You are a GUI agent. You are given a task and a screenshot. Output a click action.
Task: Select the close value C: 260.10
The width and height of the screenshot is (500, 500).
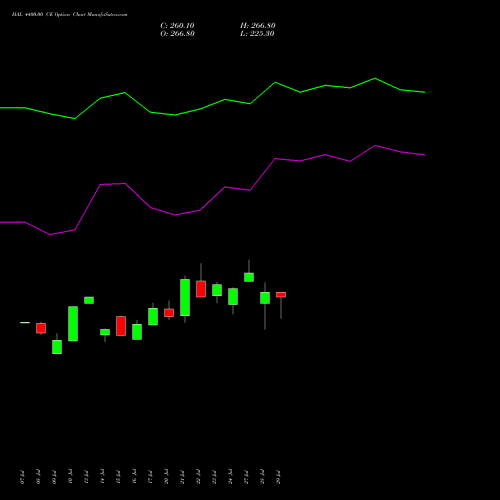pyautogui.click(x=177, y=26)
